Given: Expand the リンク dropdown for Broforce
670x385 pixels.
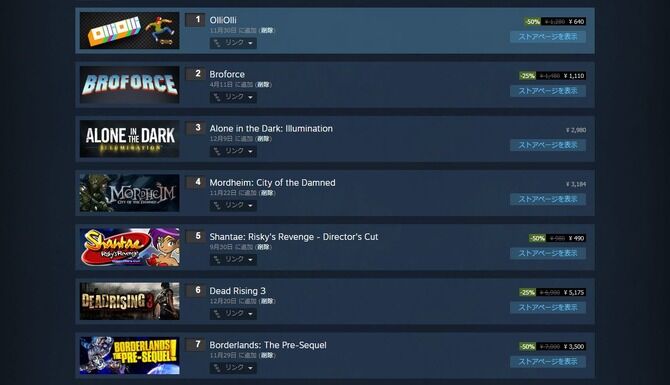Looking at the screenshot, I should (233, 97).
